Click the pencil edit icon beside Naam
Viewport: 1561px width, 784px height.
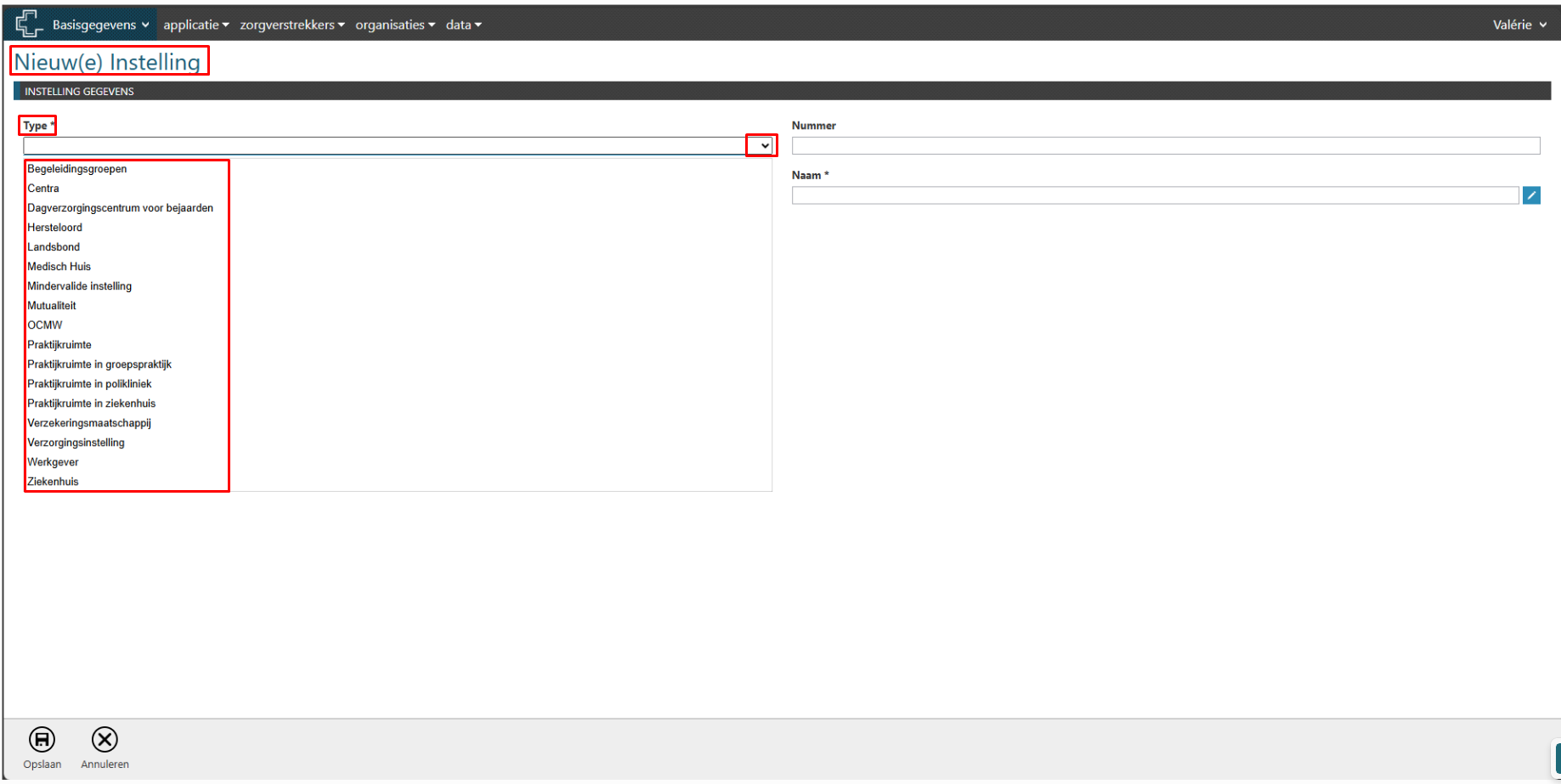(1531, 195)
